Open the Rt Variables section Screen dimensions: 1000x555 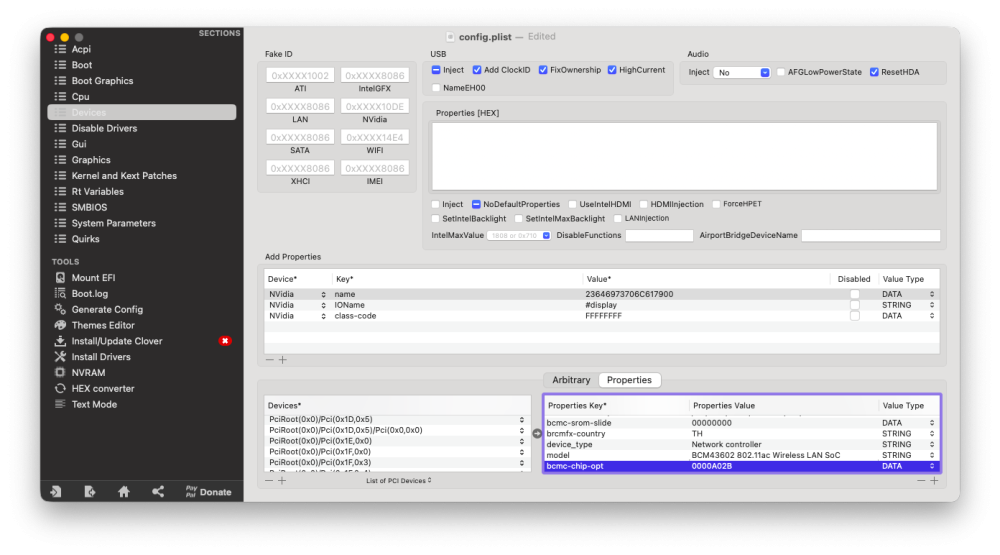98,191
